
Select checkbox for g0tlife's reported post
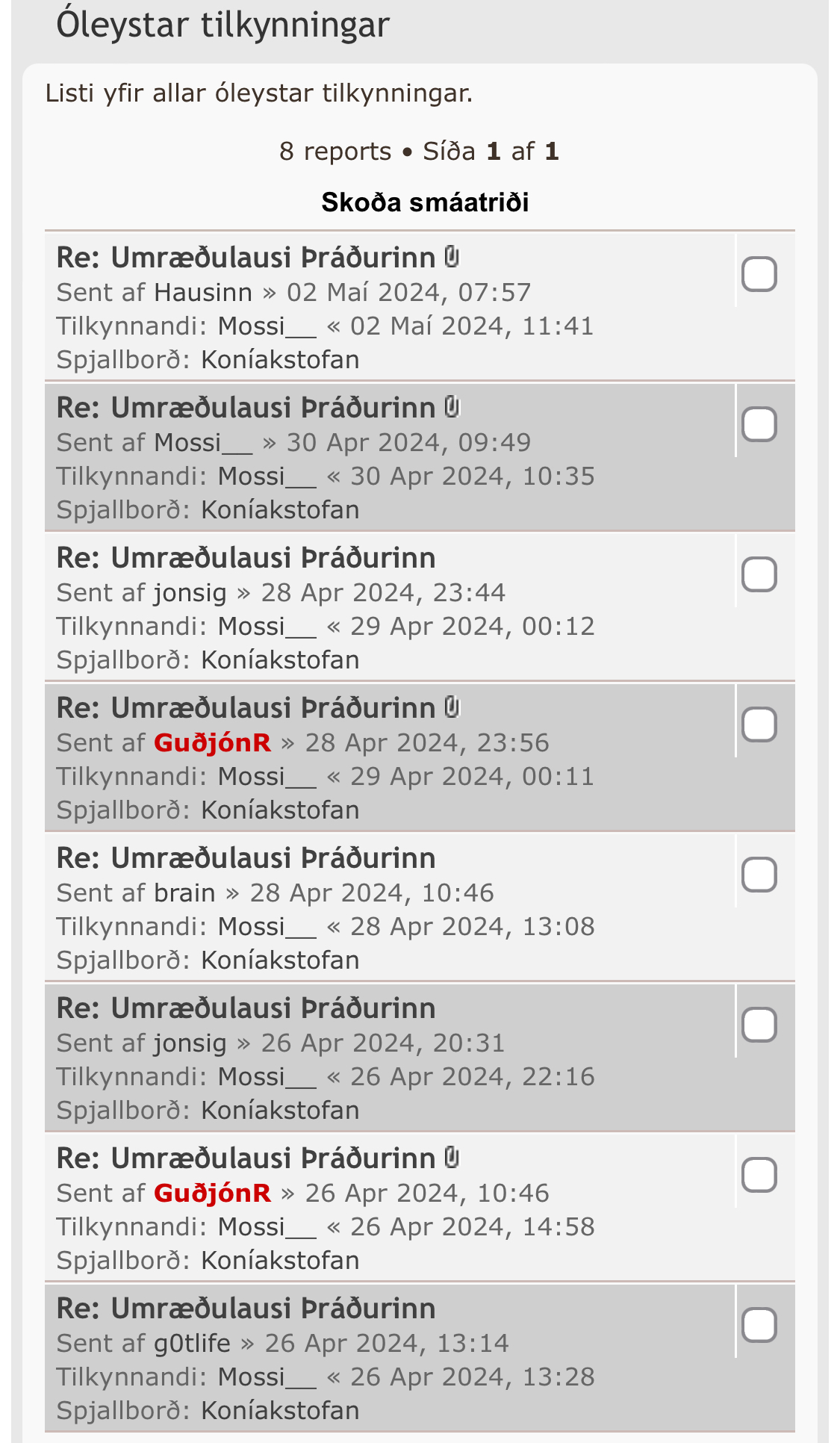(759, 1325)
